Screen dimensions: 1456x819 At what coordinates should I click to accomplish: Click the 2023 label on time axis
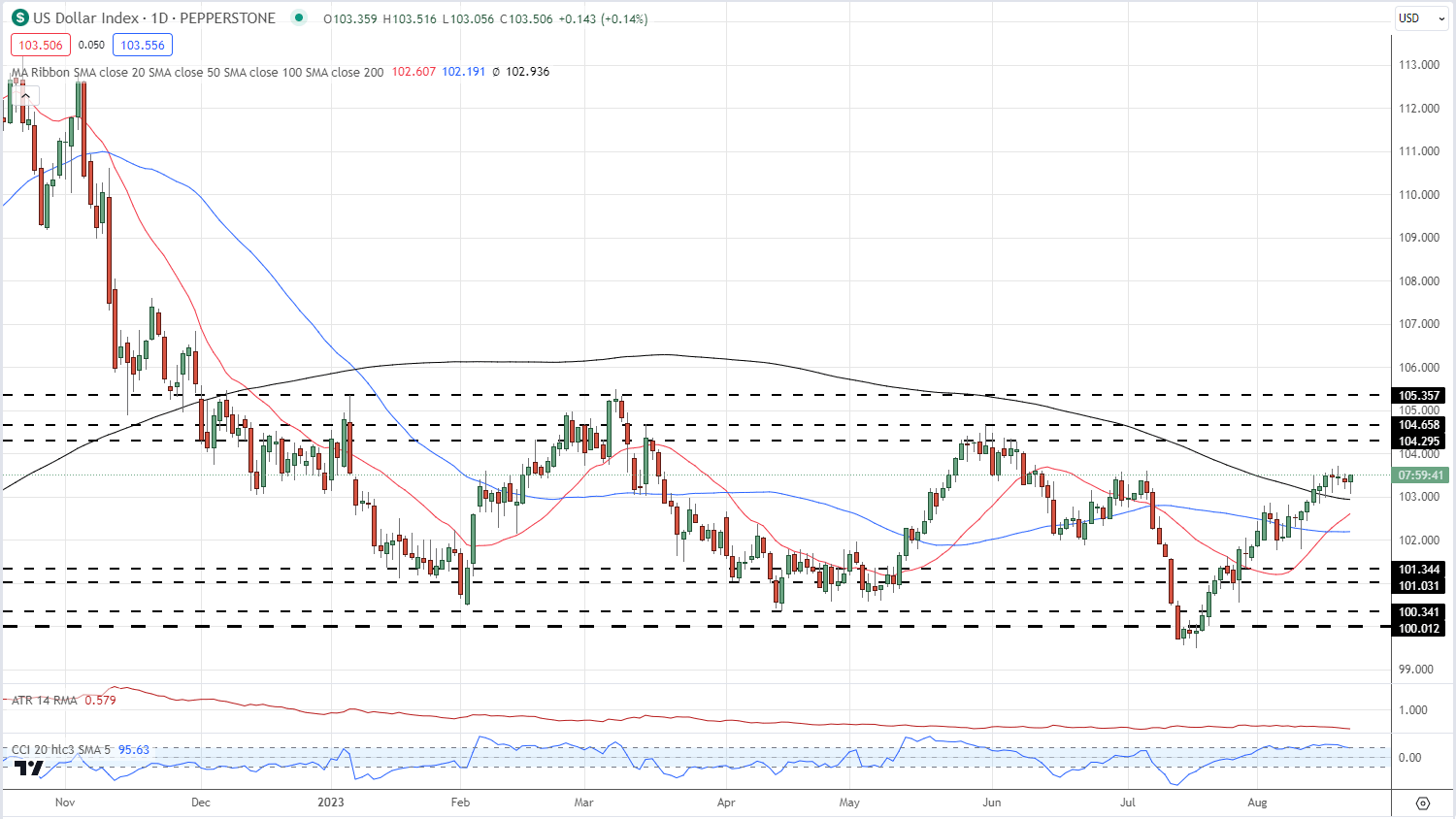(331, 803)
